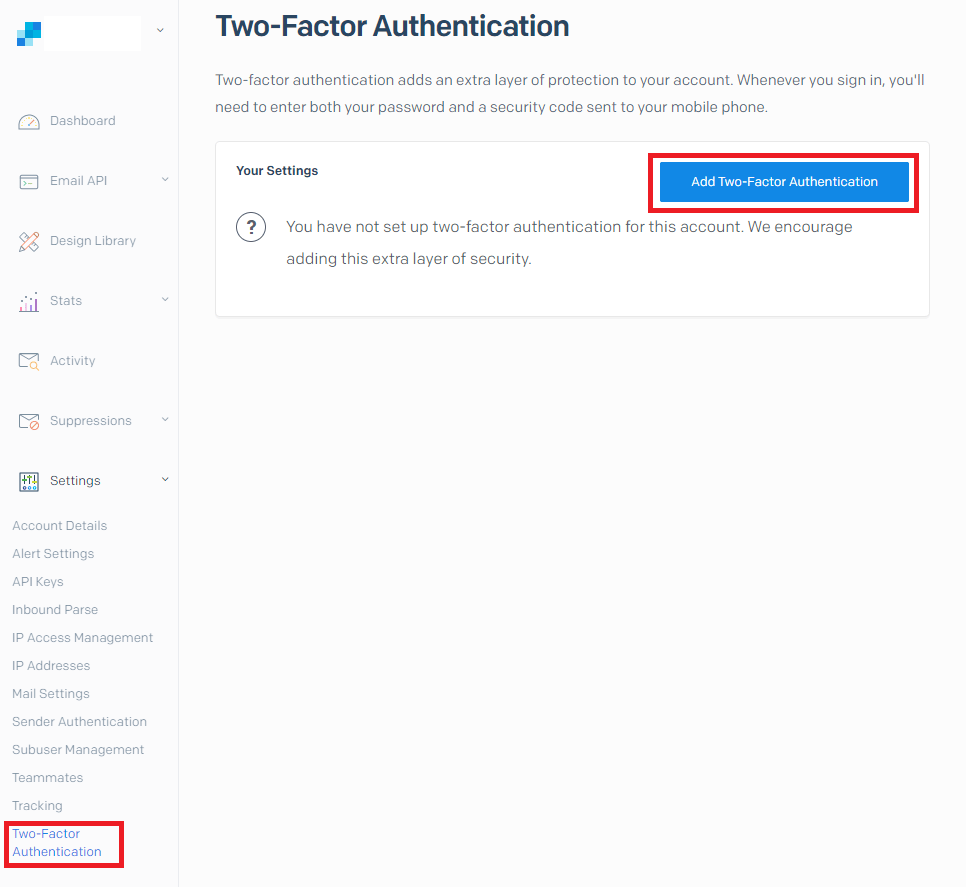
Task: Open Design Library pencil-ruler icon
Action: (x=29, y=241)
